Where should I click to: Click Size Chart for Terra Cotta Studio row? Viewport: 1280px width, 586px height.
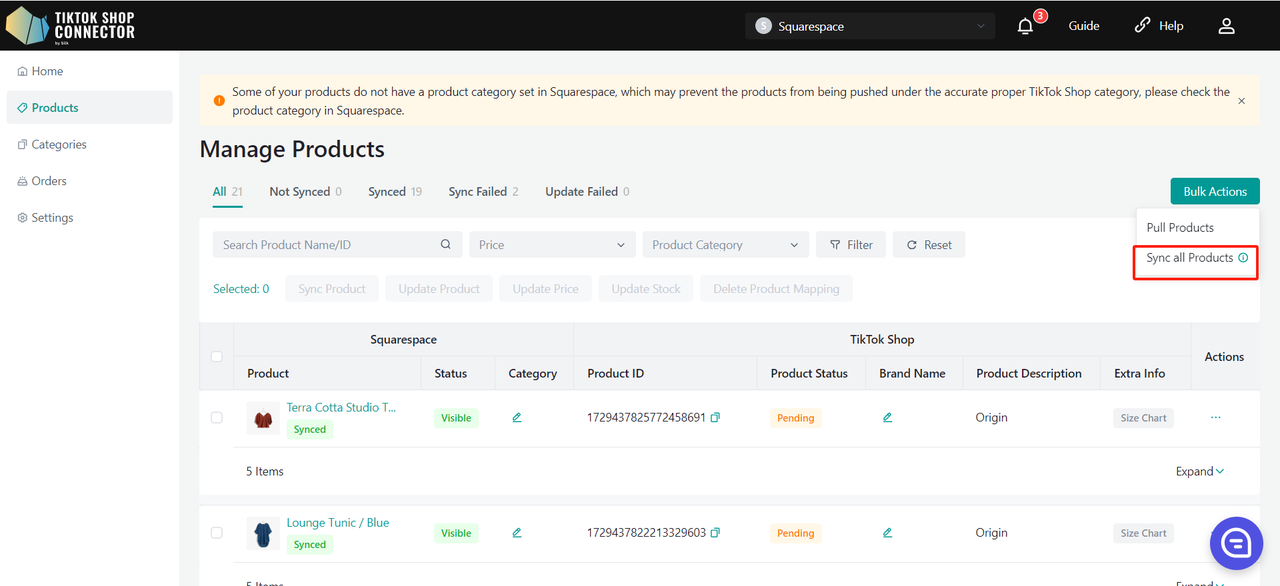[x=1143, y=418]
